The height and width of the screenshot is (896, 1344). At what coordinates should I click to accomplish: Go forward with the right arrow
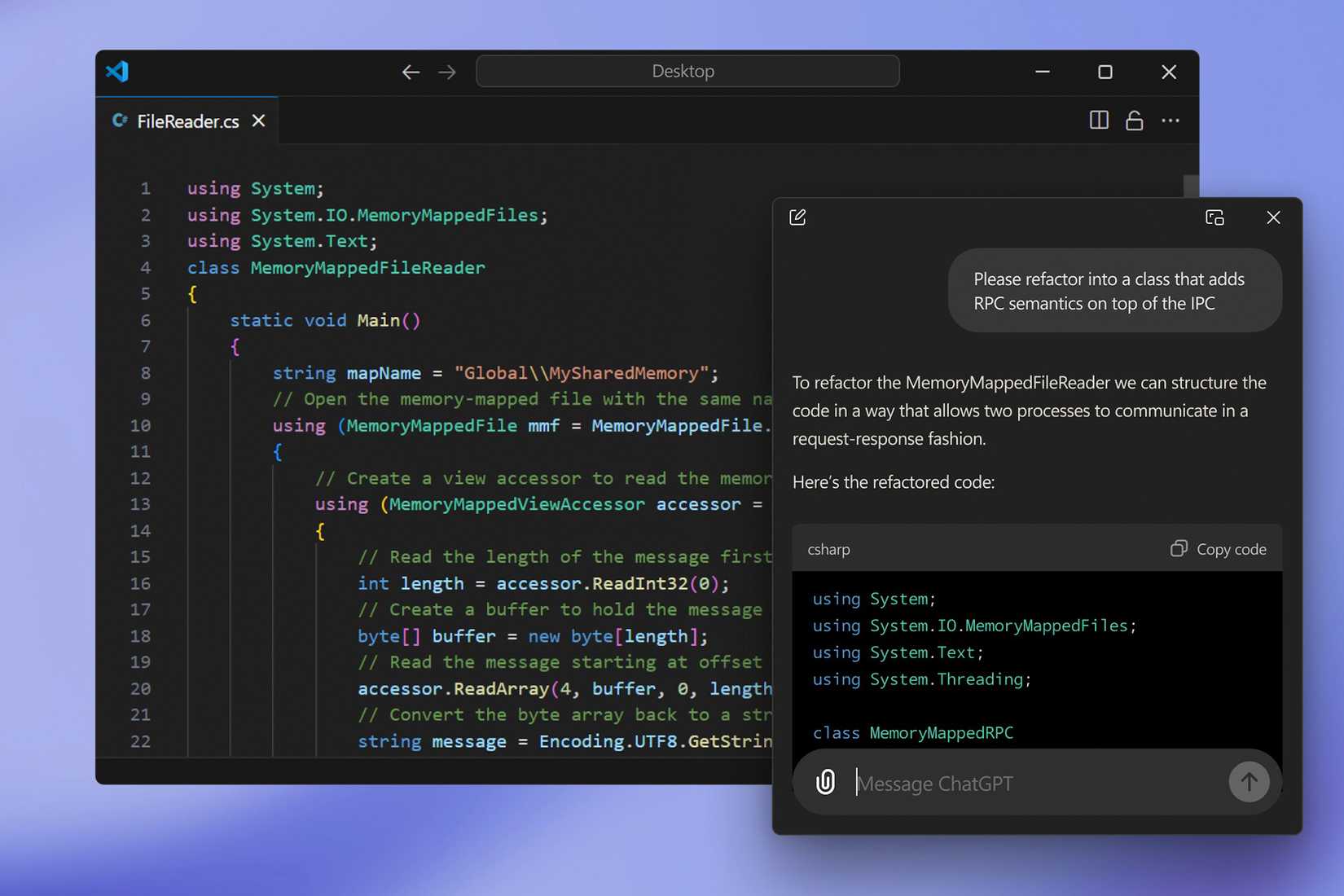(x=447, y=72)
